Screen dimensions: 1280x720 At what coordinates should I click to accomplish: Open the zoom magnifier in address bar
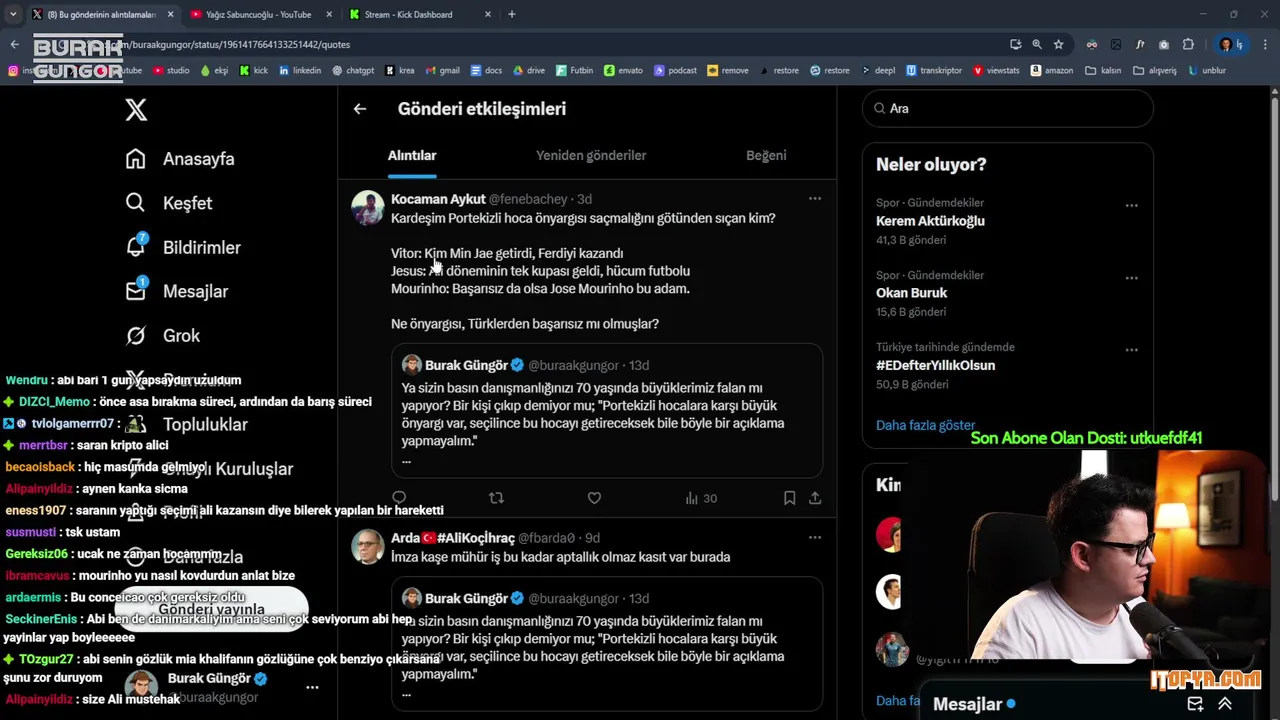(x=1037, y=44)
